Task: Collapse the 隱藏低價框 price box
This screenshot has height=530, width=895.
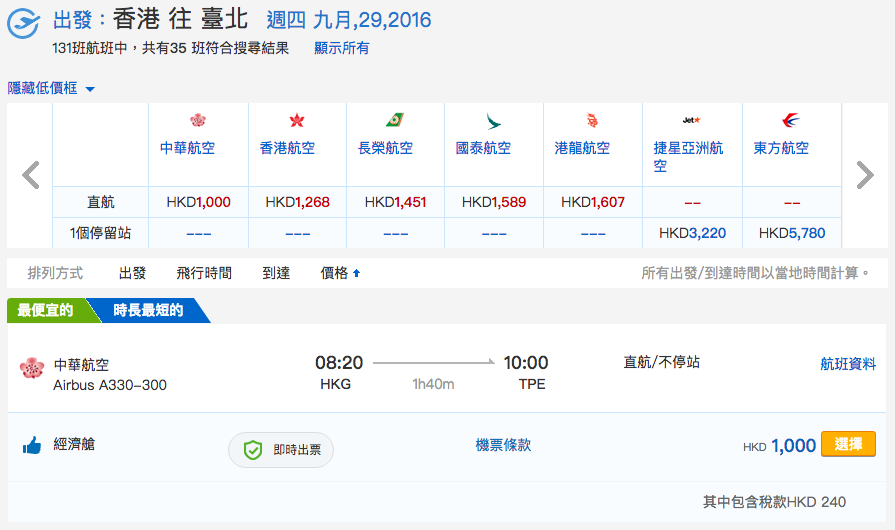Action: (x=51, y=88)
